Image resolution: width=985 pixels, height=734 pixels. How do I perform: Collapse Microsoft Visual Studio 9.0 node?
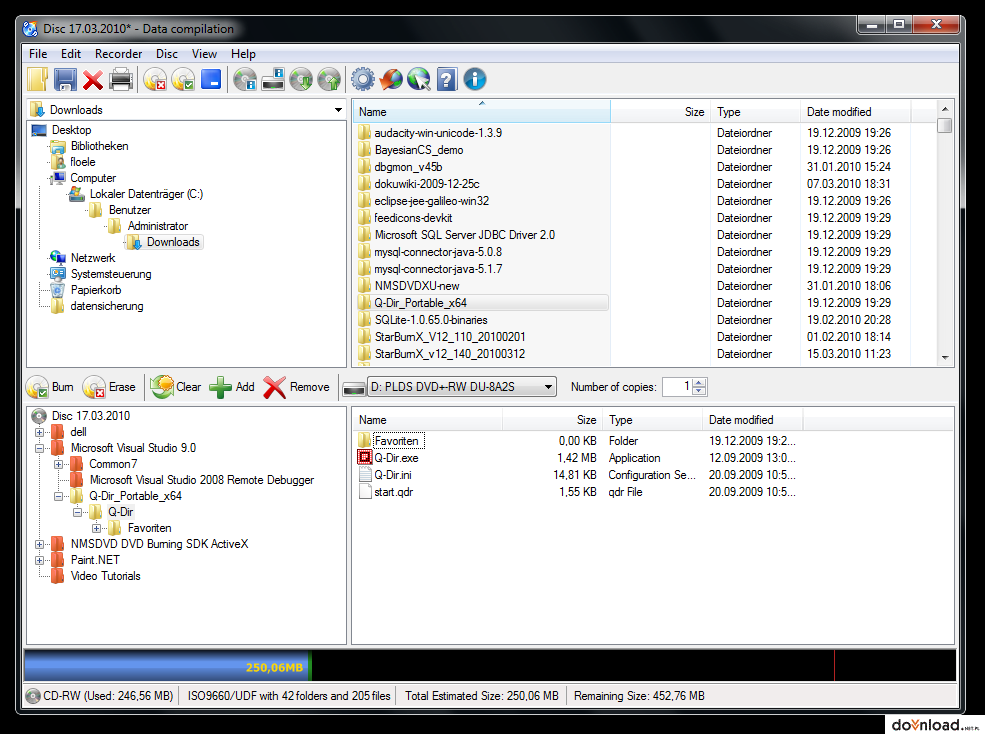tap(39, 449)
